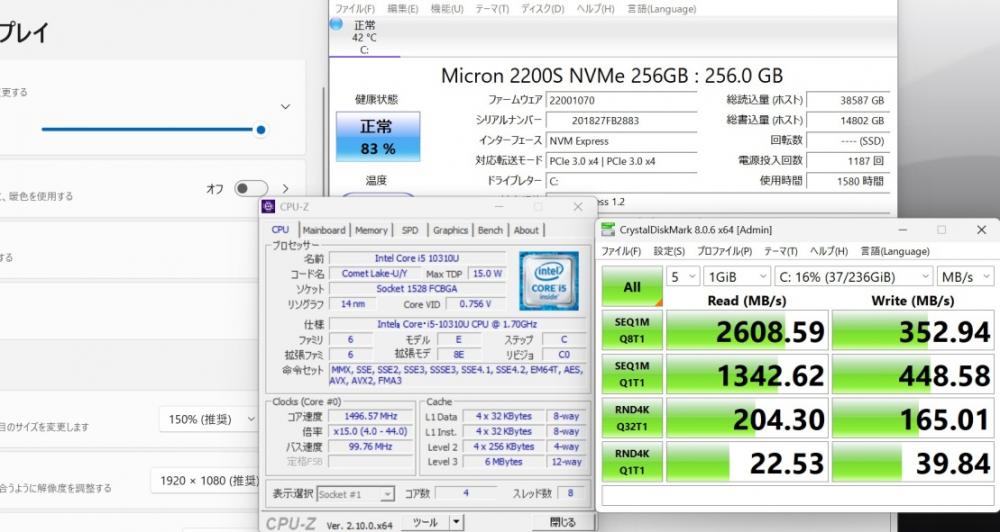Open the 1920 × 1080 resolution dropdown
The image size is (1000, 532).
(206, 480)
